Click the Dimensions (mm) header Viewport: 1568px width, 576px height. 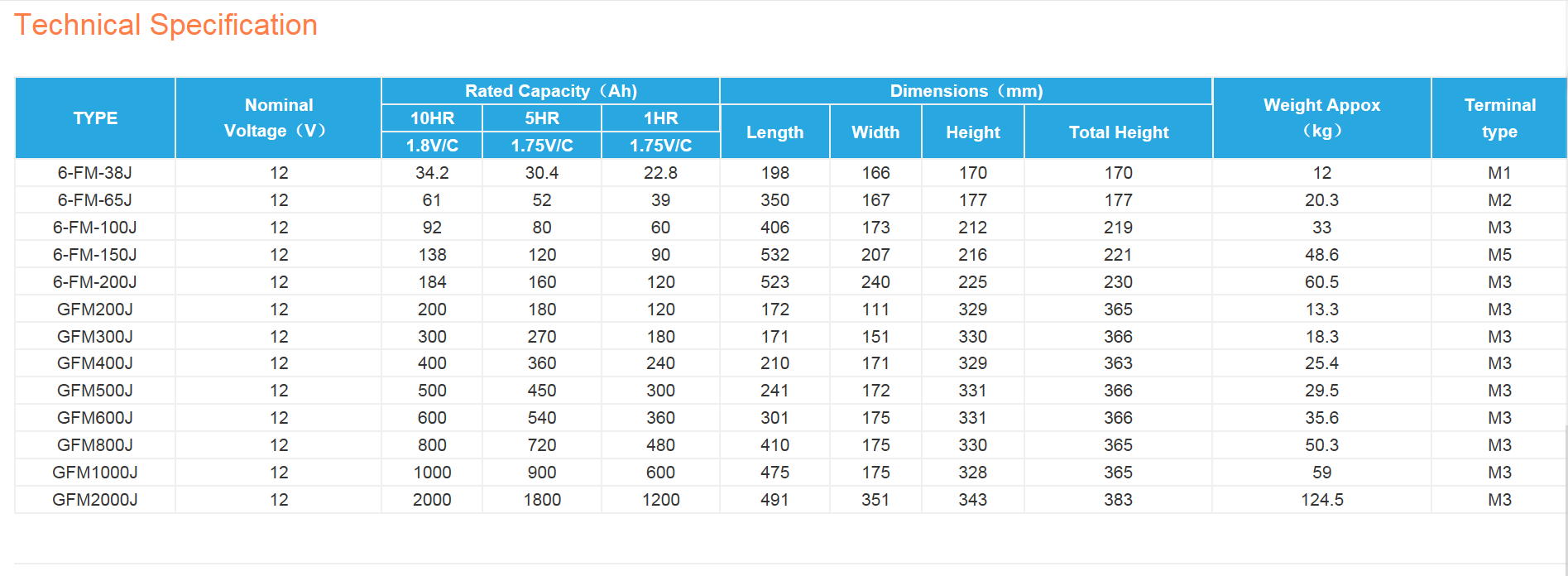tap(966, 91)
